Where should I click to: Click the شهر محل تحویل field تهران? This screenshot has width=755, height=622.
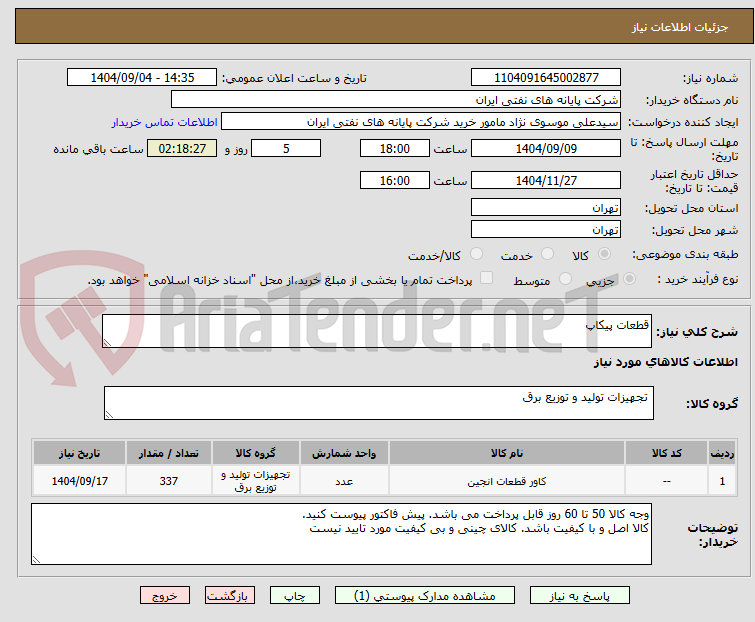tap(546, 230)
